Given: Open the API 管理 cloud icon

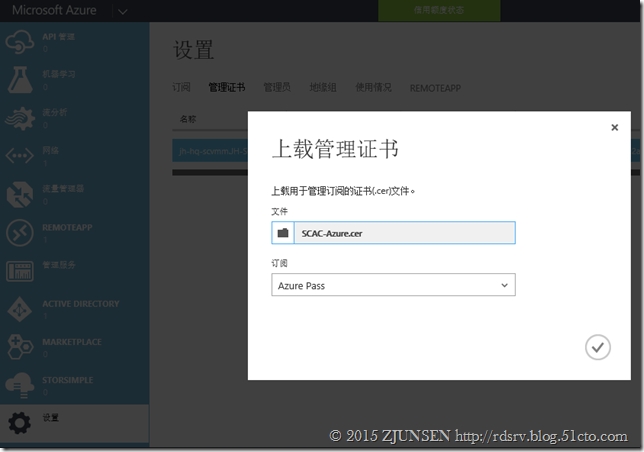Looking at the screenshot, I should [19, 42].
